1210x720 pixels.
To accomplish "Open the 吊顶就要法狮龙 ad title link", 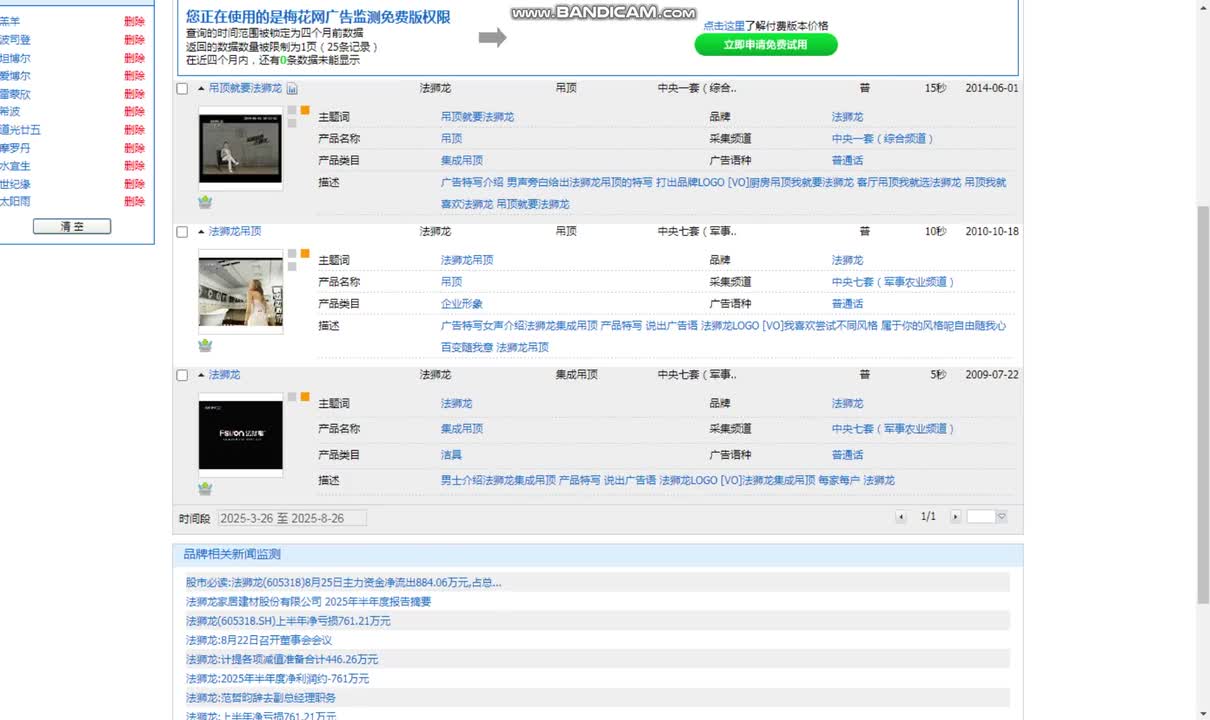I will point(245,89).
